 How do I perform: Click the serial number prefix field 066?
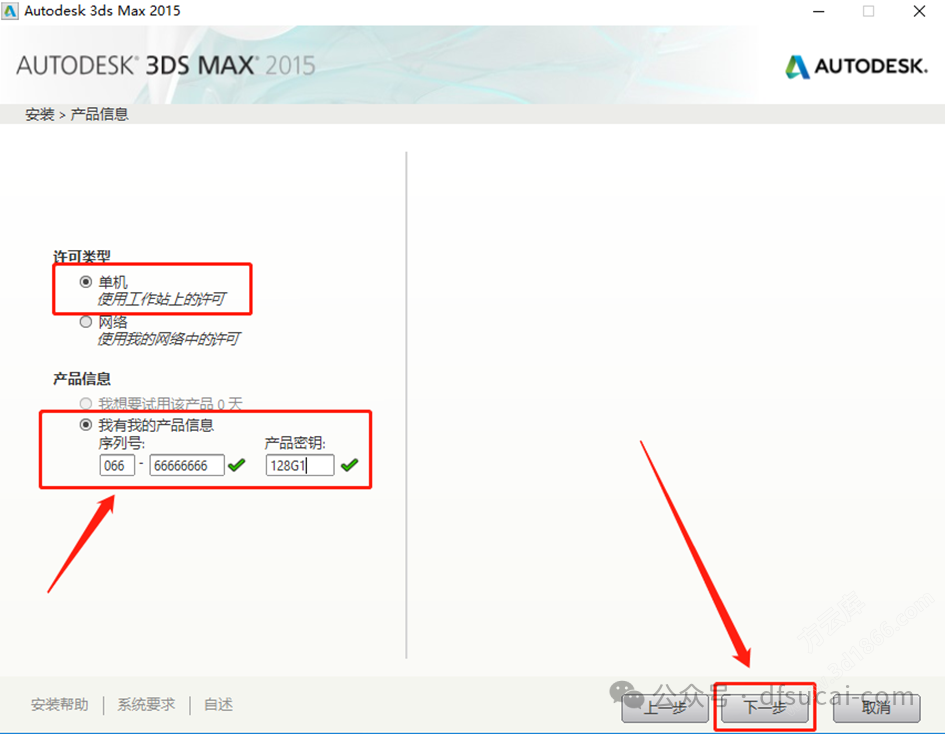(x=117, y=465)
